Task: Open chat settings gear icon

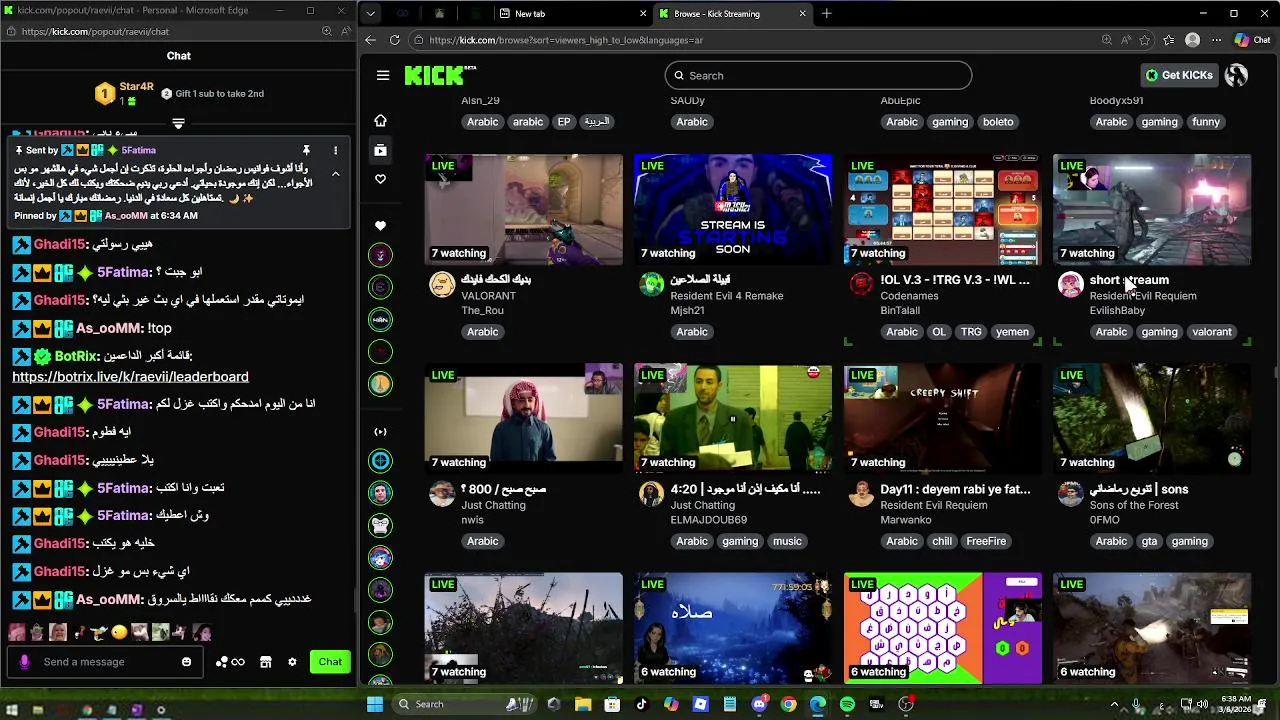Action: pyautogui.click(x=292, y=662)
